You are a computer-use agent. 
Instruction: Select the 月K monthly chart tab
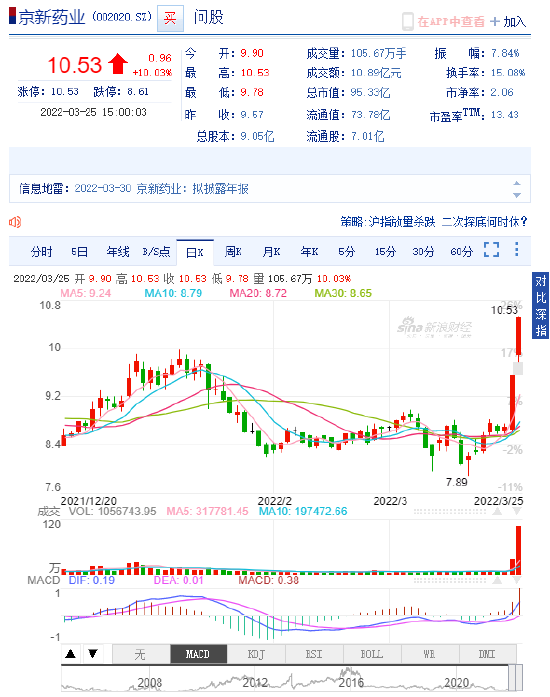(x=271, y=252)
